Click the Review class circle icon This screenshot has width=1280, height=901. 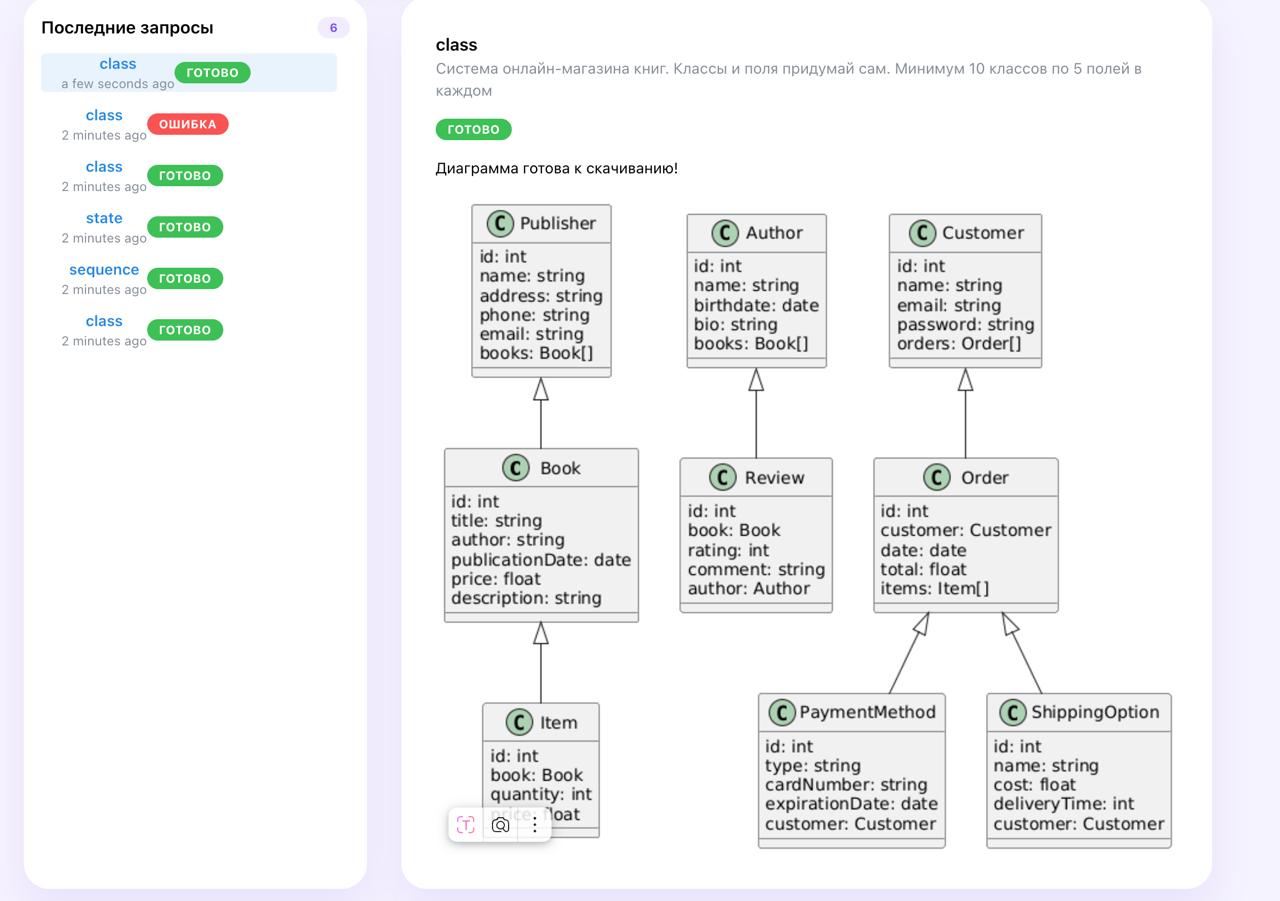(723, 477)
